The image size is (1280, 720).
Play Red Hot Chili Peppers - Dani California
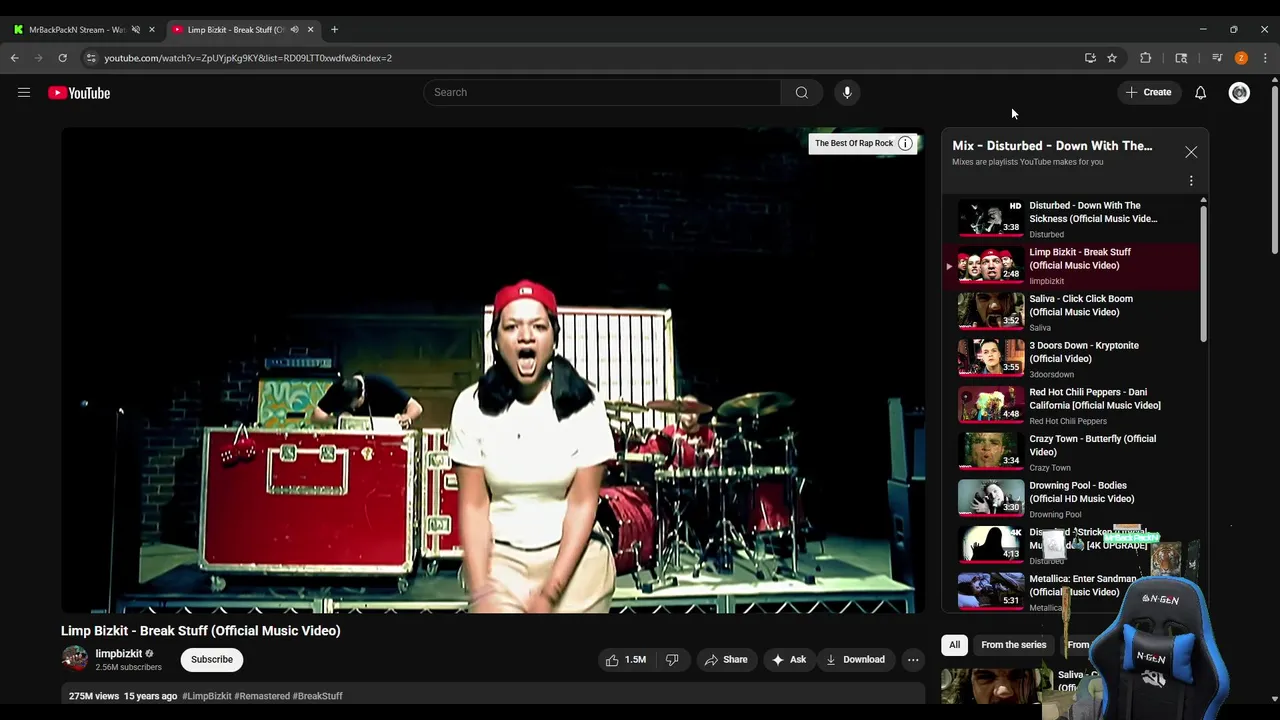click(x=1072, y=406)
